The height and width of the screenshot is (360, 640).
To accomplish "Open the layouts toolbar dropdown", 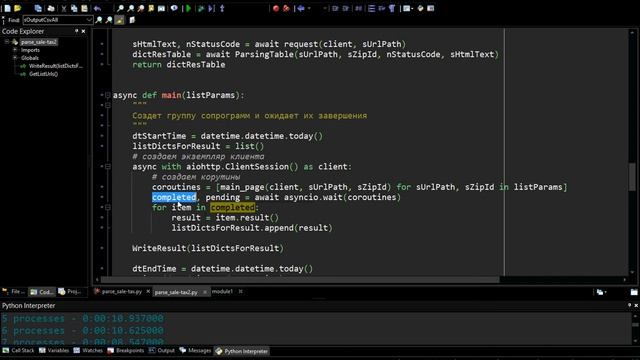I will point(413,8).
